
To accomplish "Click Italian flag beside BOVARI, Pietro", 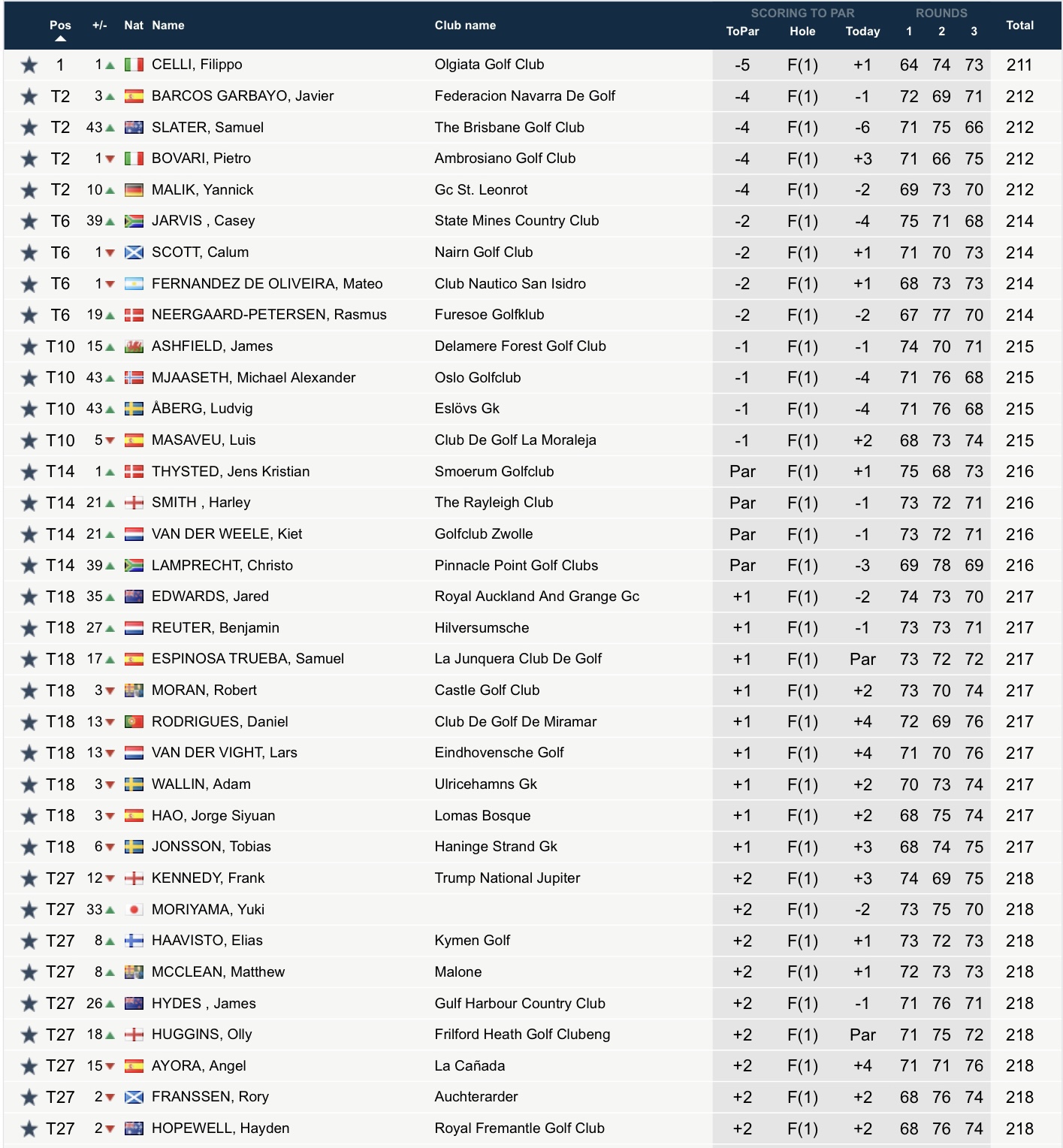I will click(134, 159).
